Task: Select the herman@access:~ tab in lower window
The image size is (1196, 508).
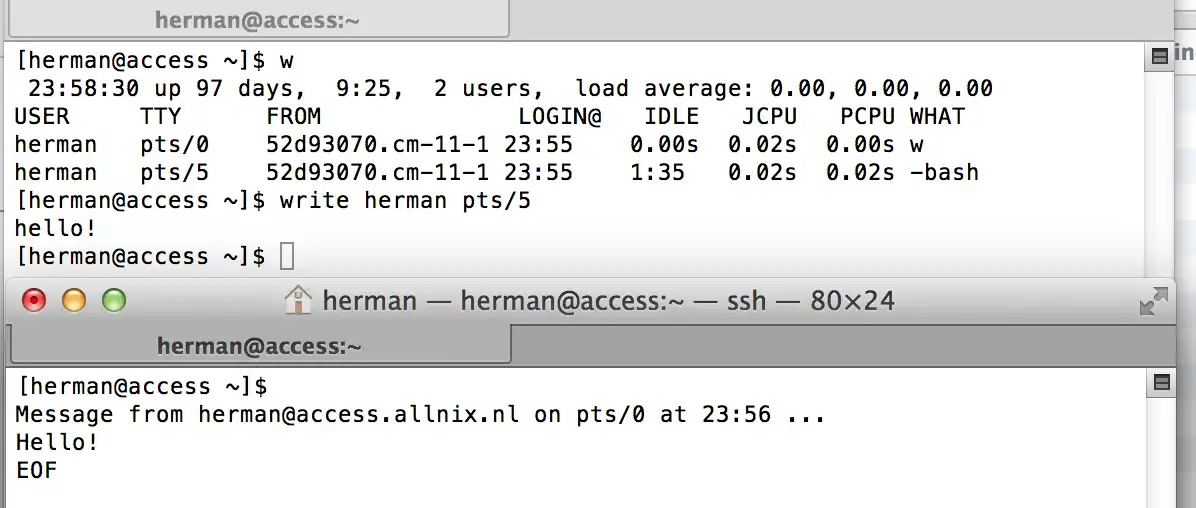Action: [x=259, y=346]
